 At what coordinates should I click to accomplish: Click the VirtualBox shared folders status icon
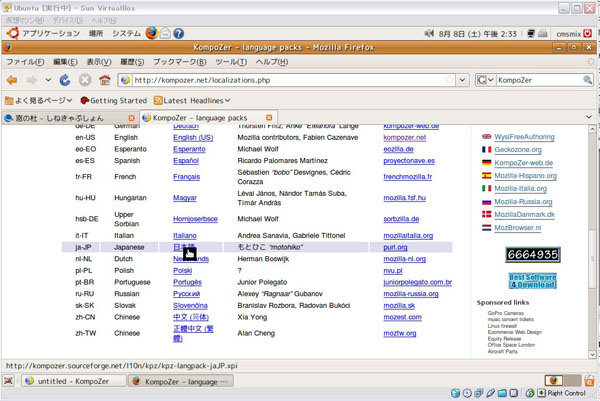pyautogui.click(x=502, y=393)
